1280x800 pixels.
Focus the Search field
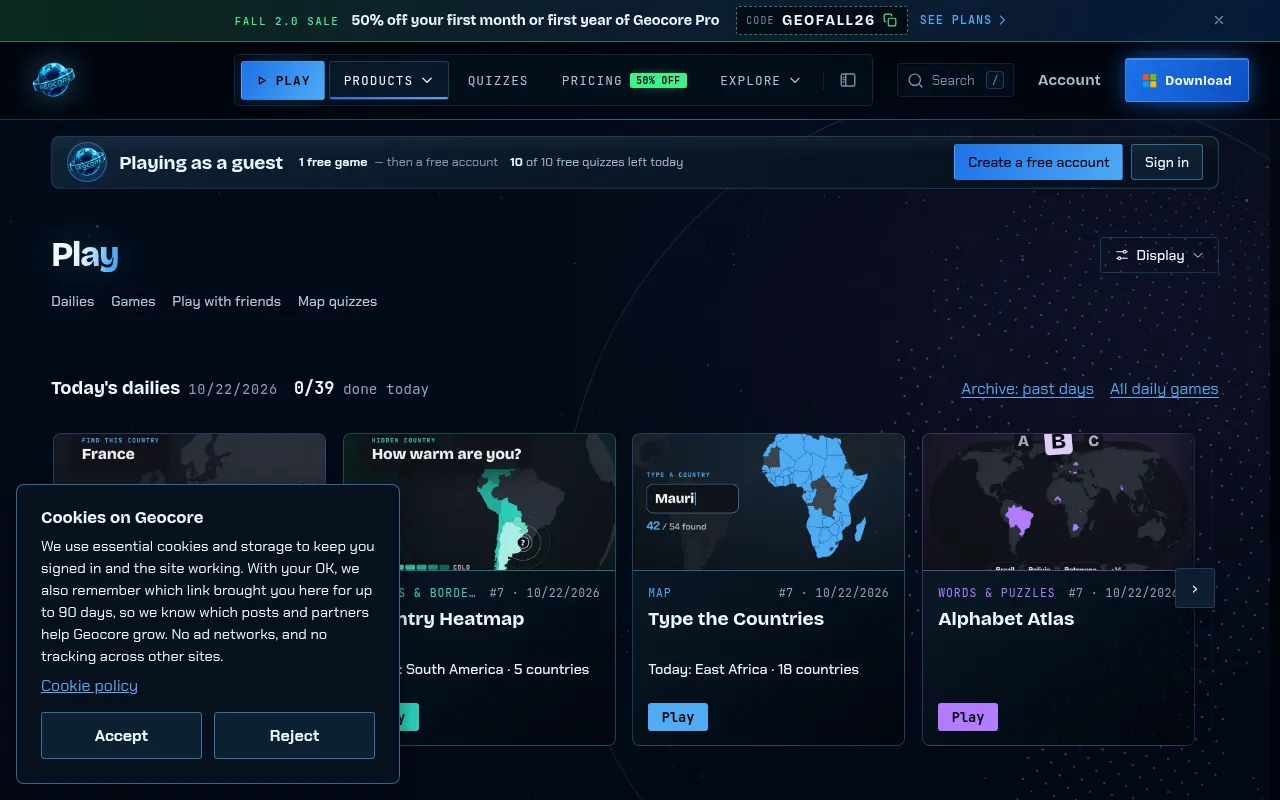[955, 80]
